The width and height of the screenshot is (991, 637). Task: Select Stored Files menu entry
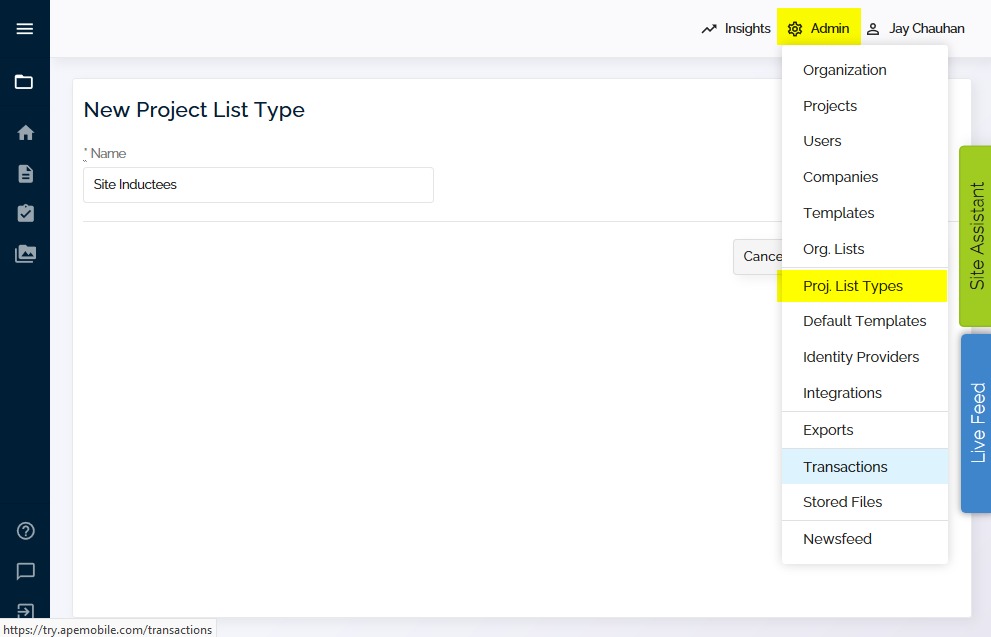(865, 502)
